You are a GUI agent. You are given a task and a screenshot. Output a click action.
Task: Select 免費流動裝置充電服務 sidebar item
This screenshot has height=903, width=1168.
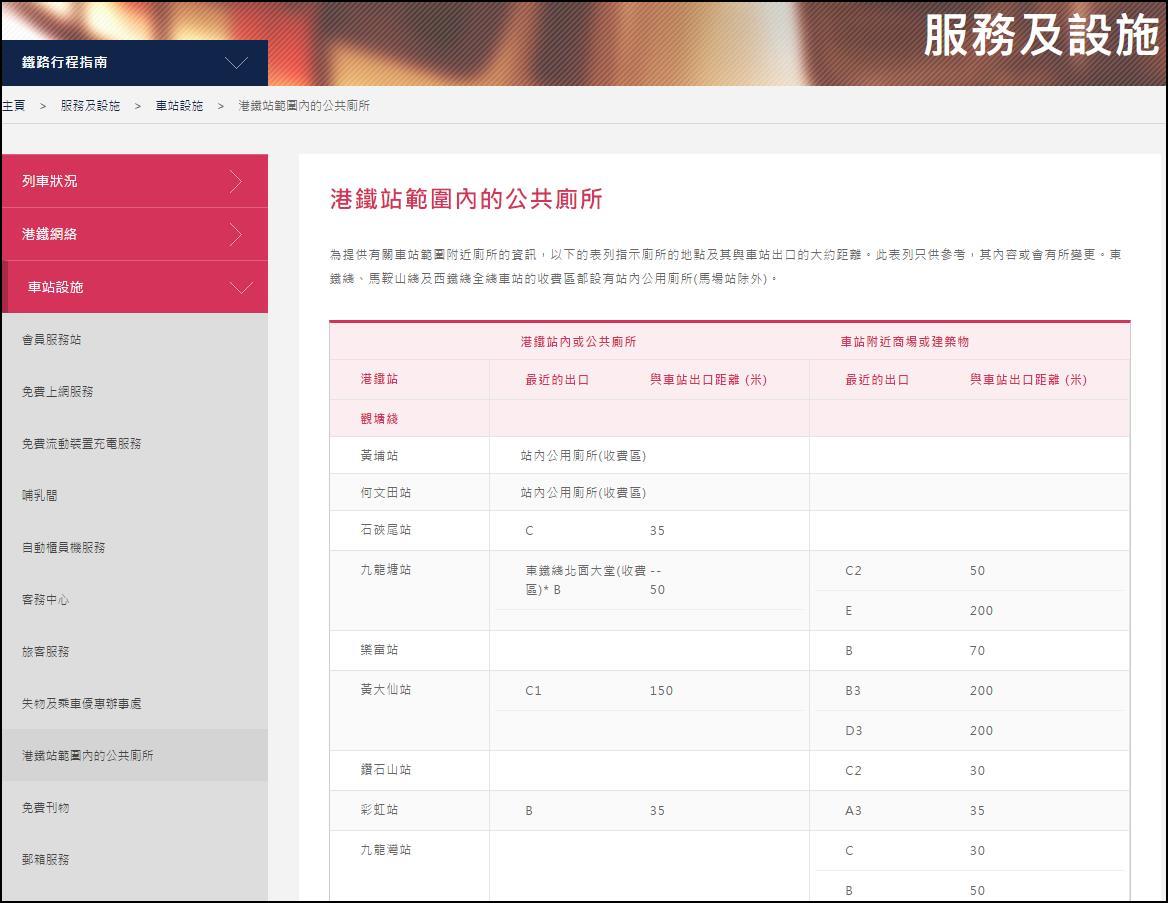(x=82, y=444)
